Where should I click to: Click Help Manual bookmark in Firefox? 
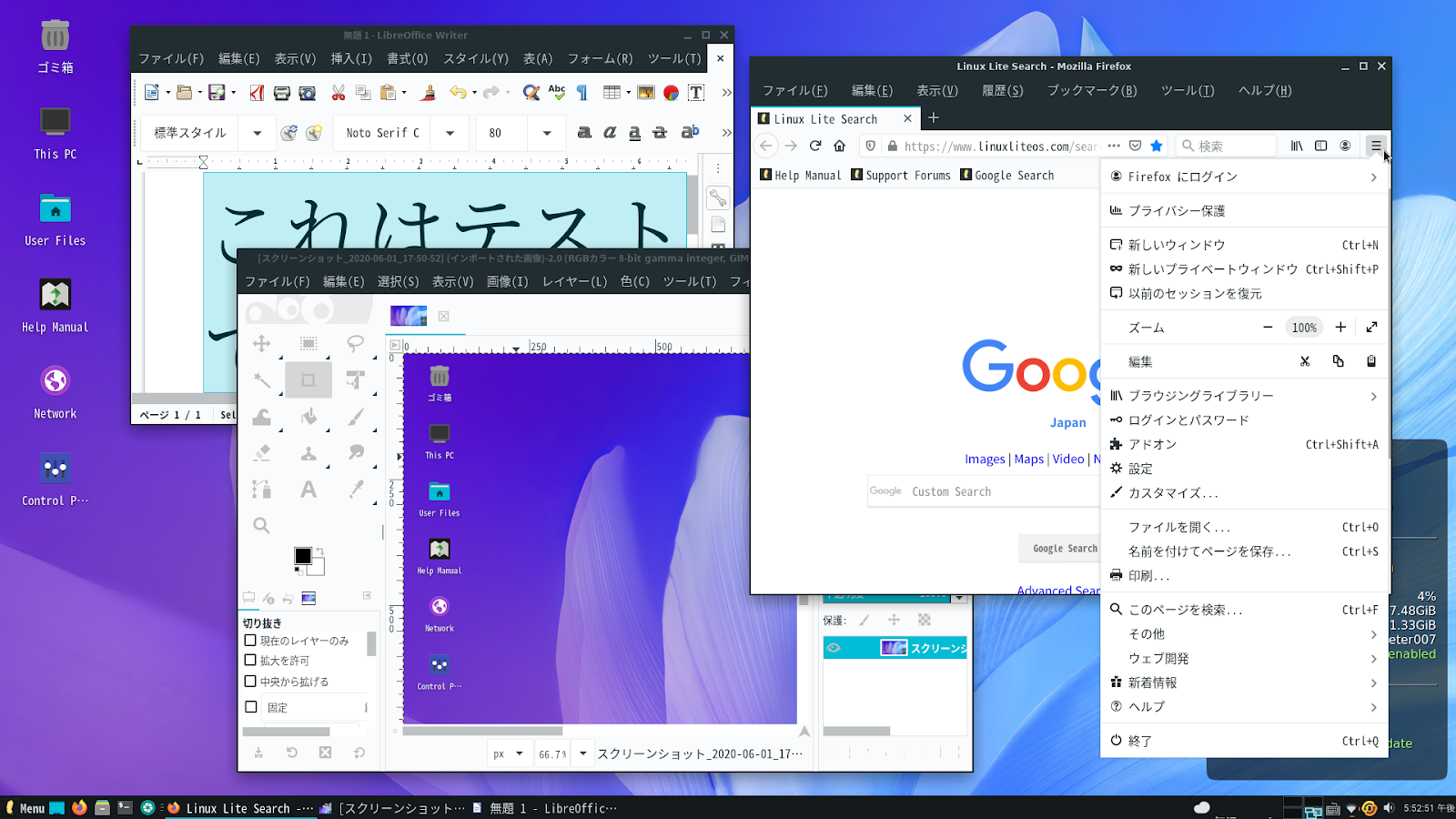click(801, 176)
